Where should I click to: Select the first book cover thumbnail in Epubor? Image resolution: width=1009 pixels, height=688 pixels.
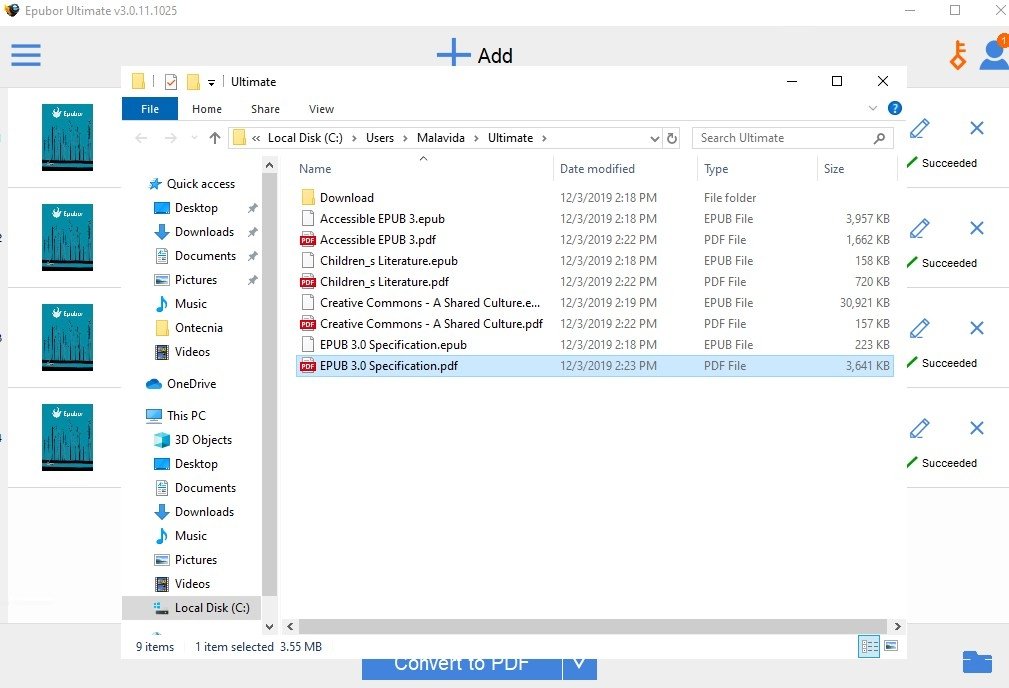click(67, 137)
